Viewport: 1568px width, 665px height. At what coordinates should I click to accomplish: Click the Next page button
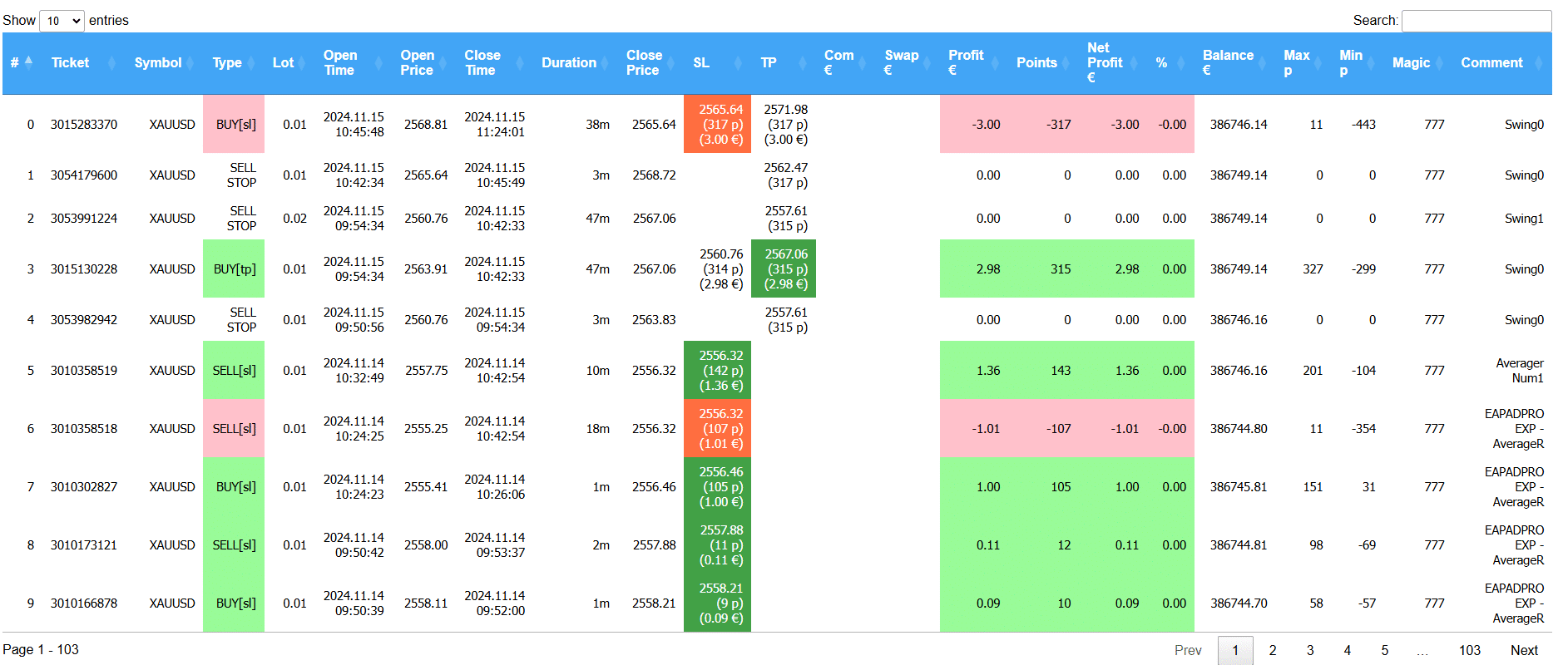(x=1524, y=650)
